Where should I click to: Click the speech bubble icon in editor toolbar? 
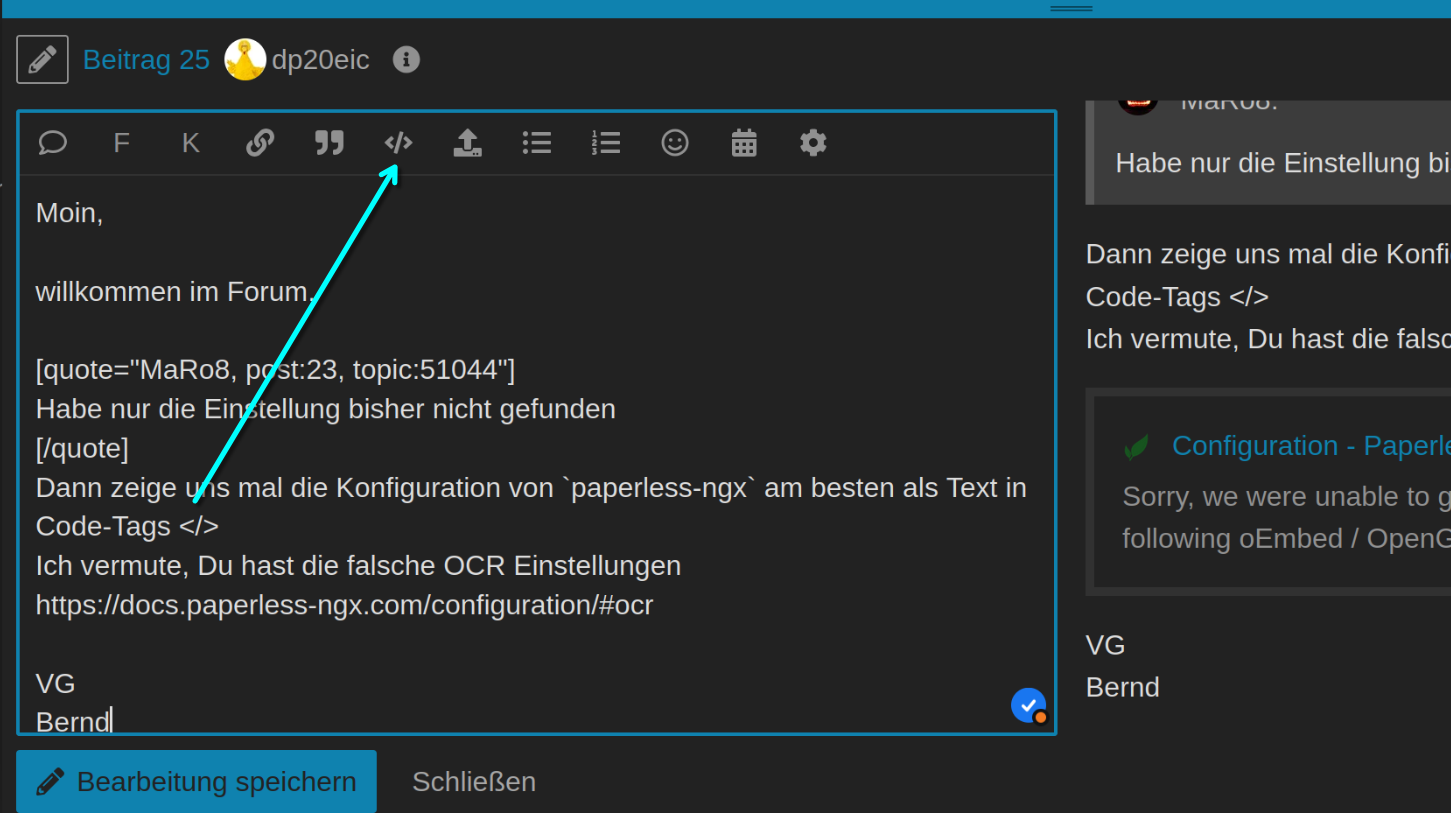52,143
